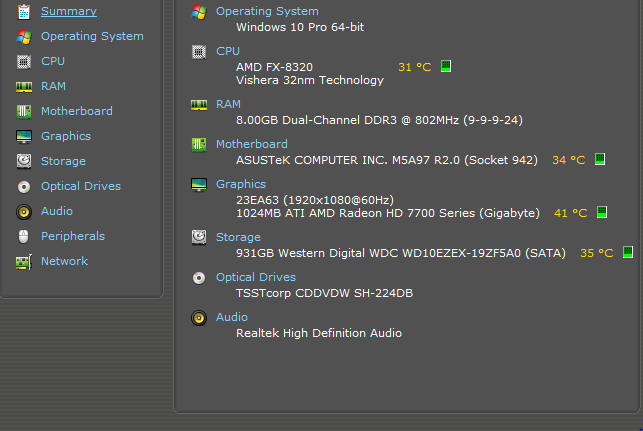
Task: Open the Motherboard heading in the summary panel
Action: [x=251, y=144]
